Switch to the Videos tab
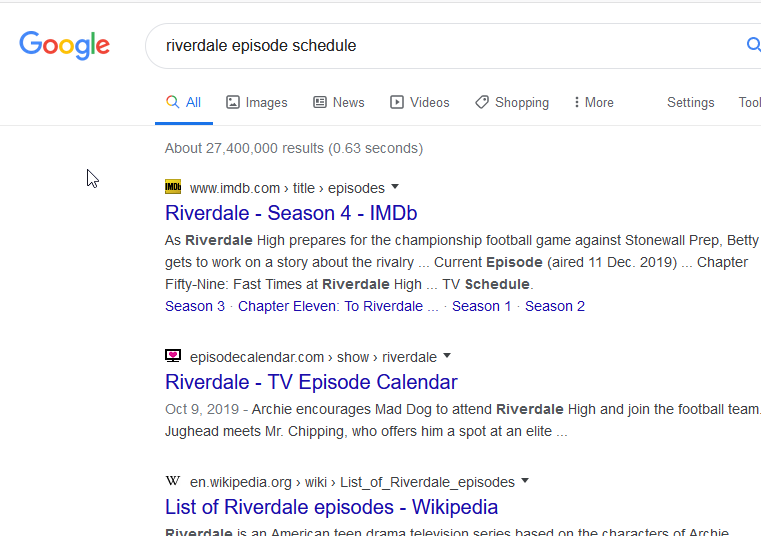This screenshot has height=536, width=761. click(420, 102)
